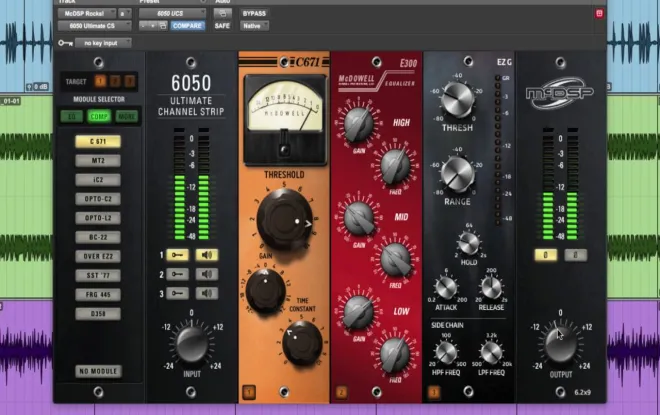Toggle the COMPARE button
This screenshot has width=660, height=415.
(x=187, y=26)
